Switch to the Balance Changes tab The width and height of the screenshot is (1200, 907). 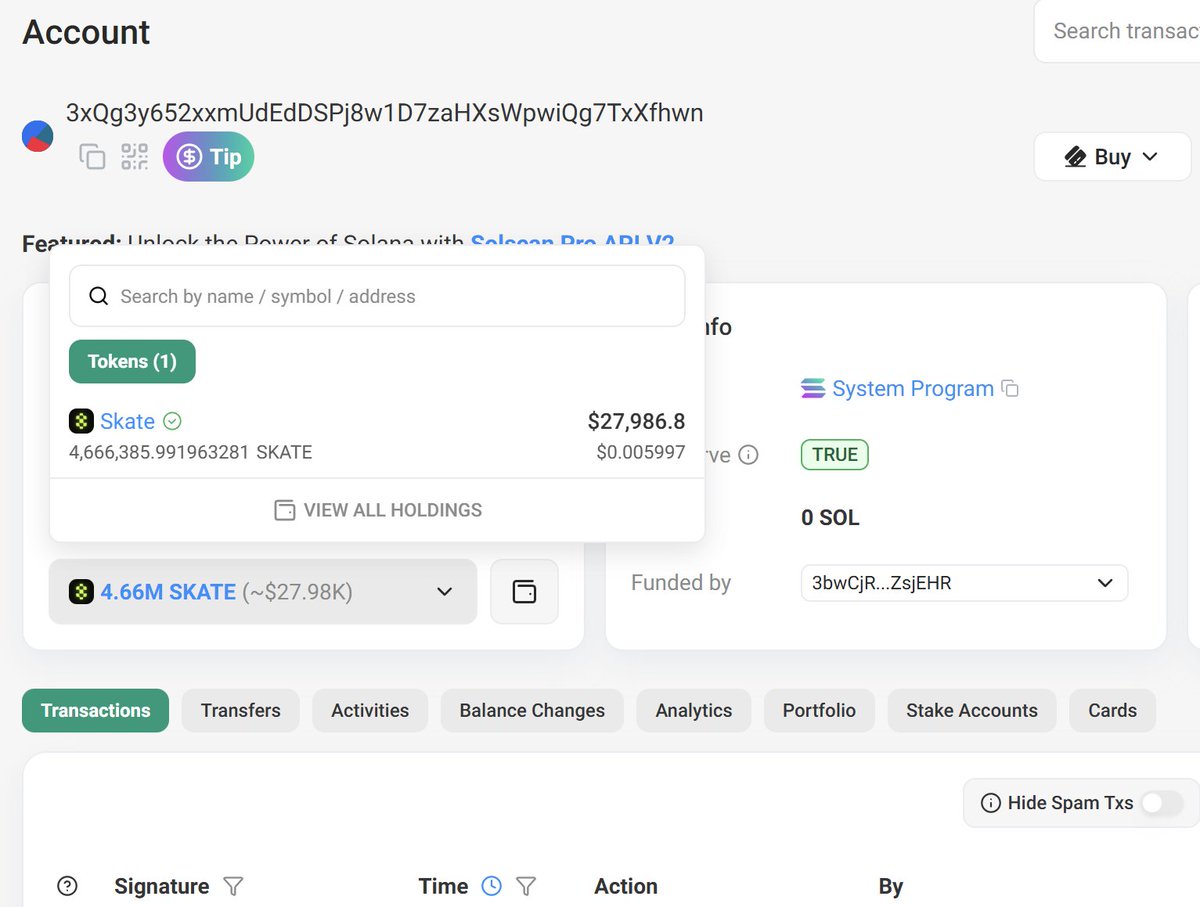(532, 711)
